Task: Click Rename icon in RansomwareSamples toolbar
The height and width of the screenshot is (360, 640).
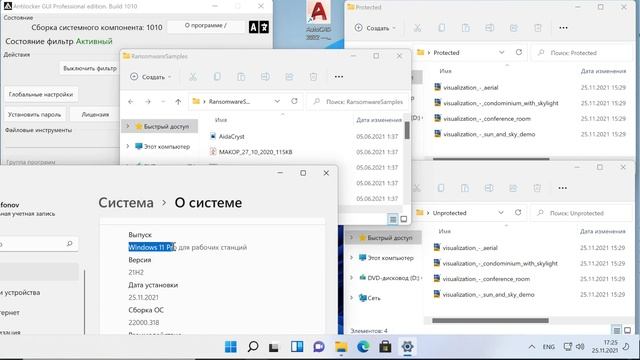Action: [265, 77]
